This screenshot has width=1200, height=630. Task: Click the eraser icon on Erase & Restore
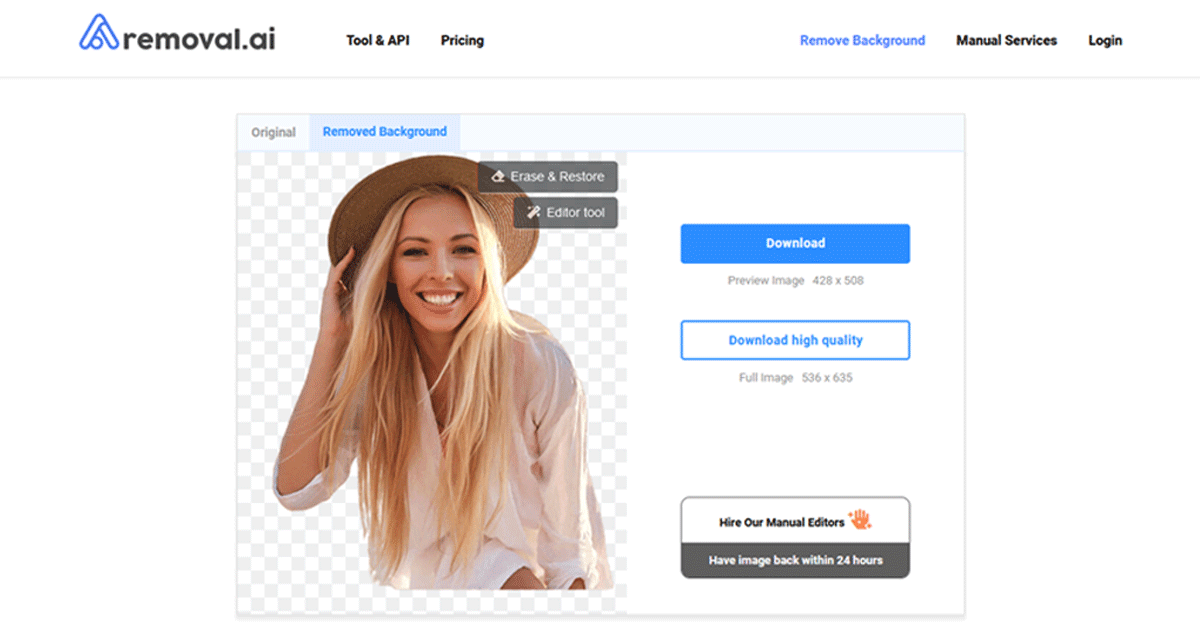coord(498,177)
